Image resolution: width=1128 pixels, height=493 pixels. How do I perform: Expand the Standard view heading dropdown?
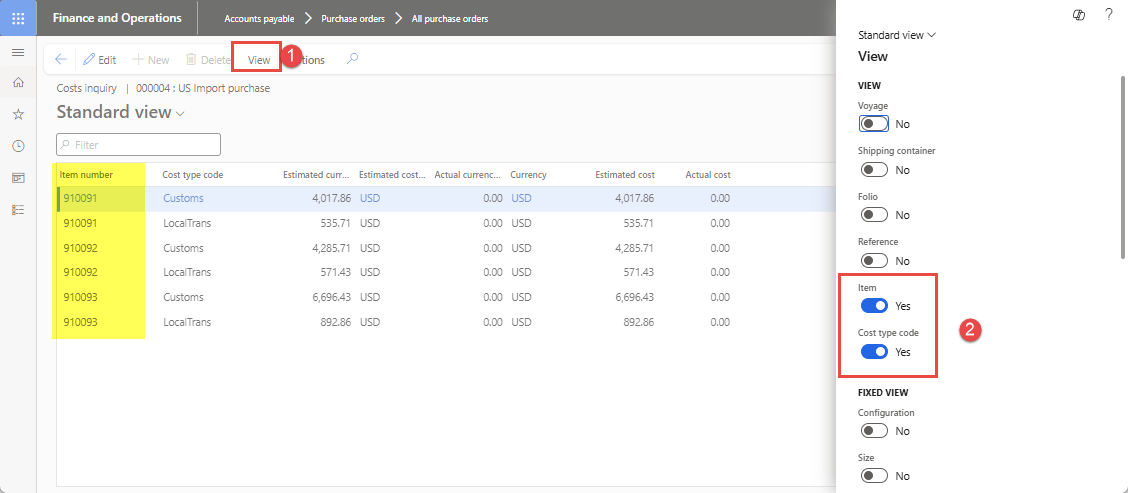tap(121, 113)
